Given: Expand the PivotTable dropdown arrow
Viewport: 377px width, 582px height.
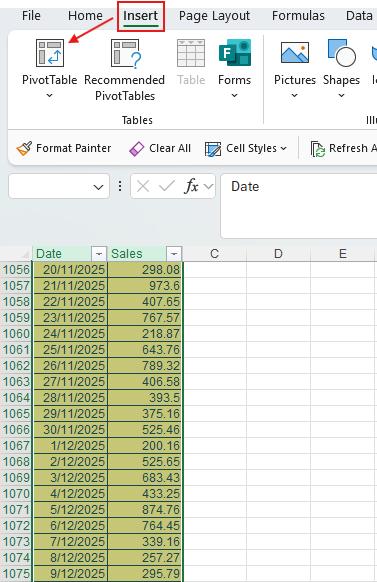Looking at the screenshot, I should coord(49,96).
